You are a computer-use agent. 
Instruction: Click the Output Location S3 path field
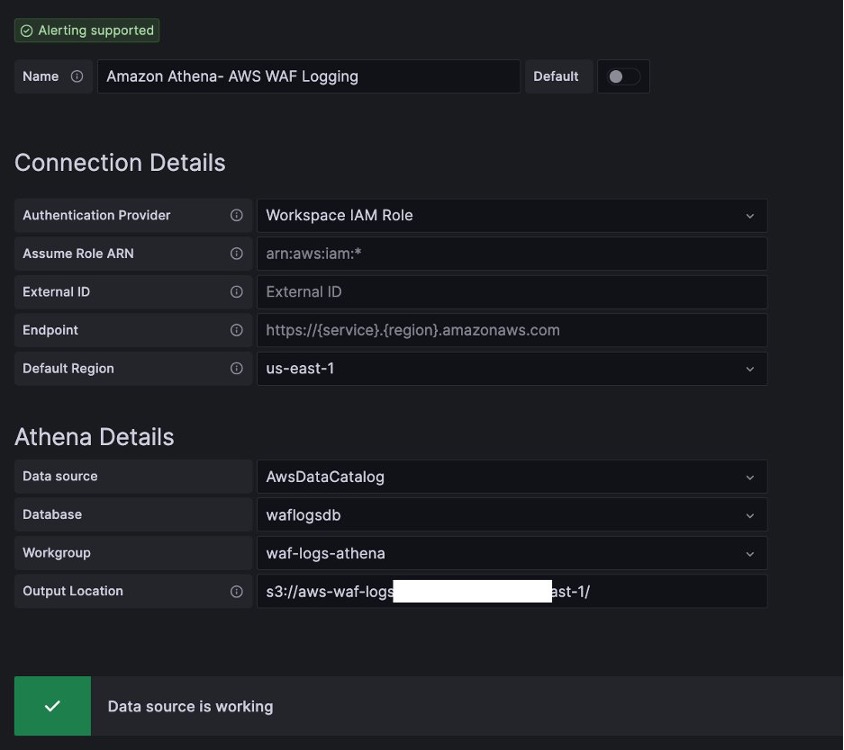point(512,591)
